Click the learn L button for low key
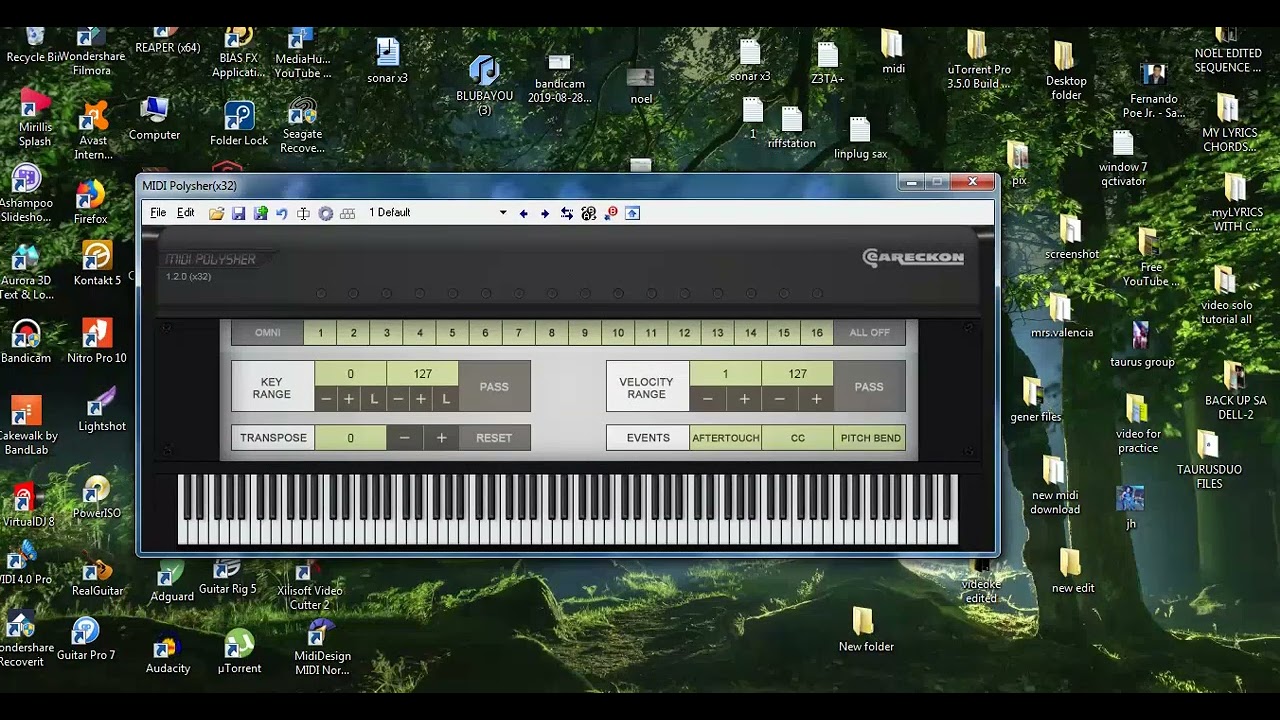This screenshot has height=720, width=1280. click(x=374, y=399)
